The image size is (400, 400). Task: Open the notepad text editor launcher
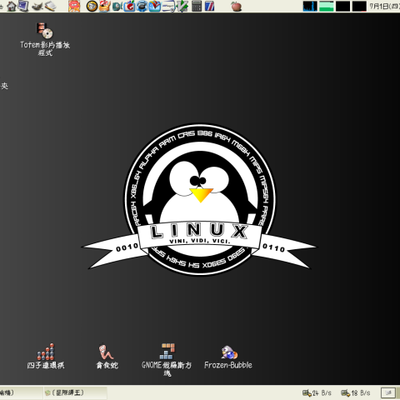(x=50, y=6)
